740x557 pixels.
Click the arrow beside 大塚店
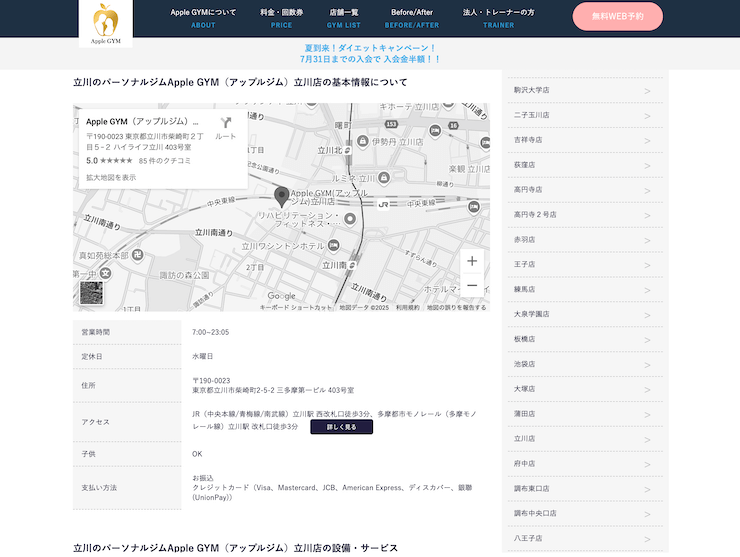pos(648,390)
